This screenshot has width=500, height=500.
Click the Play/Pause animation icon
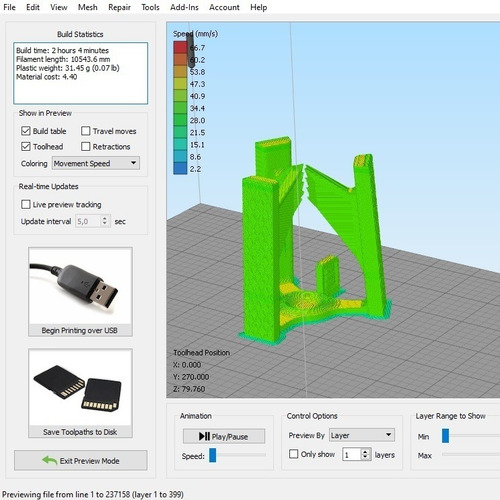204,436
